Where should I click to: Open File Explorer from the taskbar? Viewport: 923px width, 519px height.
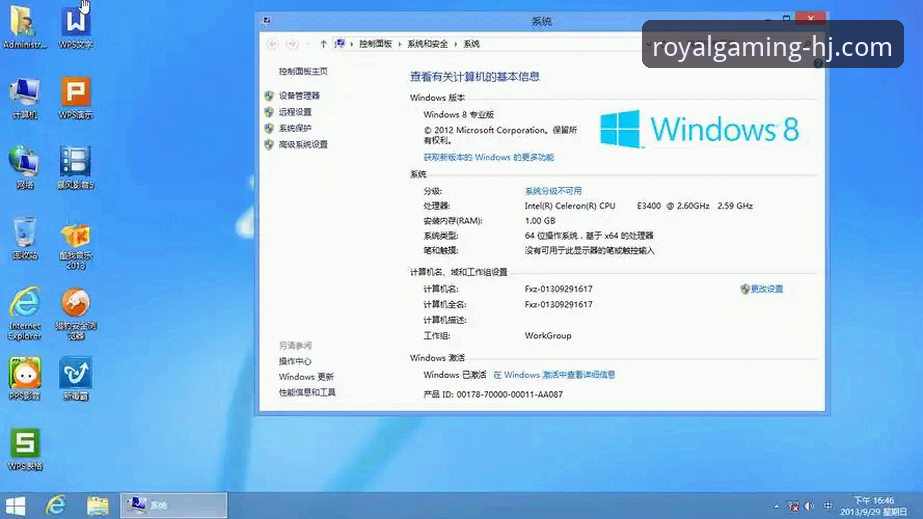98,505
